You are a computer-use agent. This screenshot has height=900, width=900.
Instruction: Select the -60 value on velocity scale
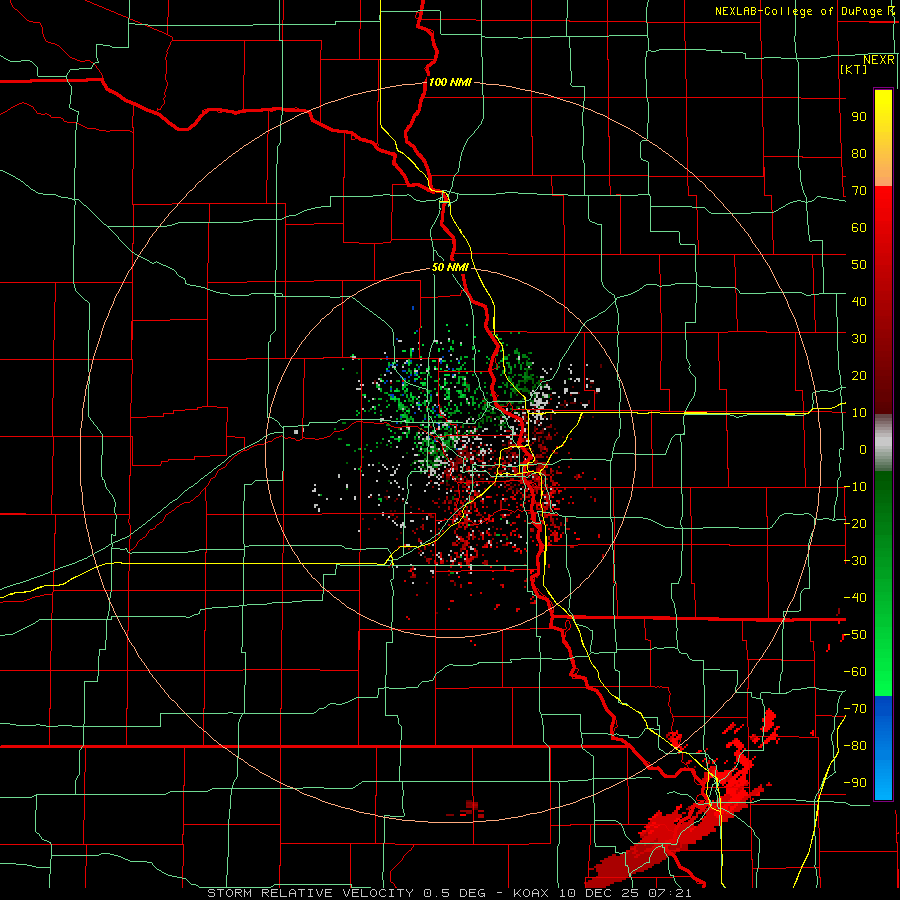(856, 672)
